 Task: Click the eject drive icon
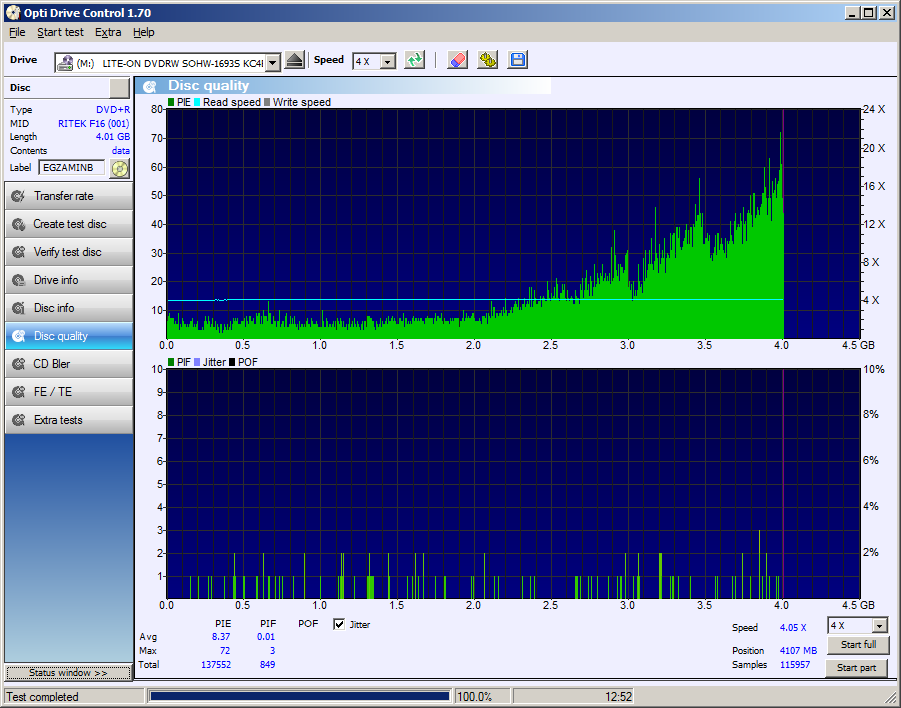pyautogui.click(x=294, y=60)
